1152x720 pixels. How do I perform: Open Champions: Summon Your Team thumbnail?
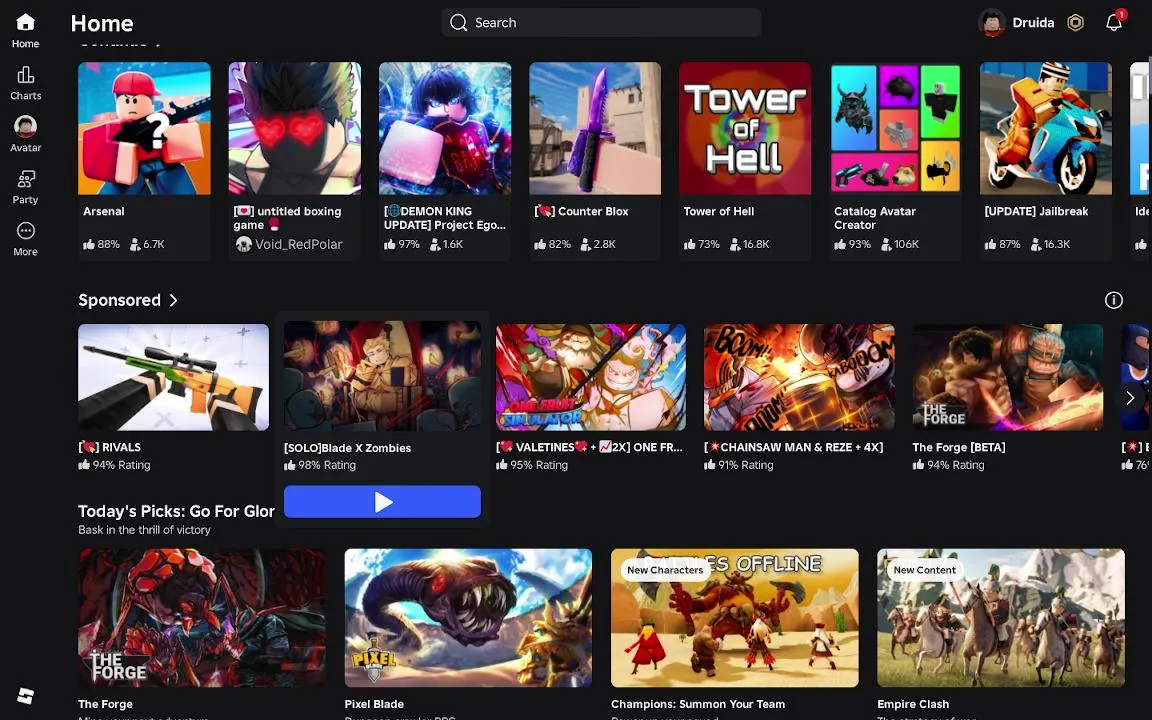[735, 618]
